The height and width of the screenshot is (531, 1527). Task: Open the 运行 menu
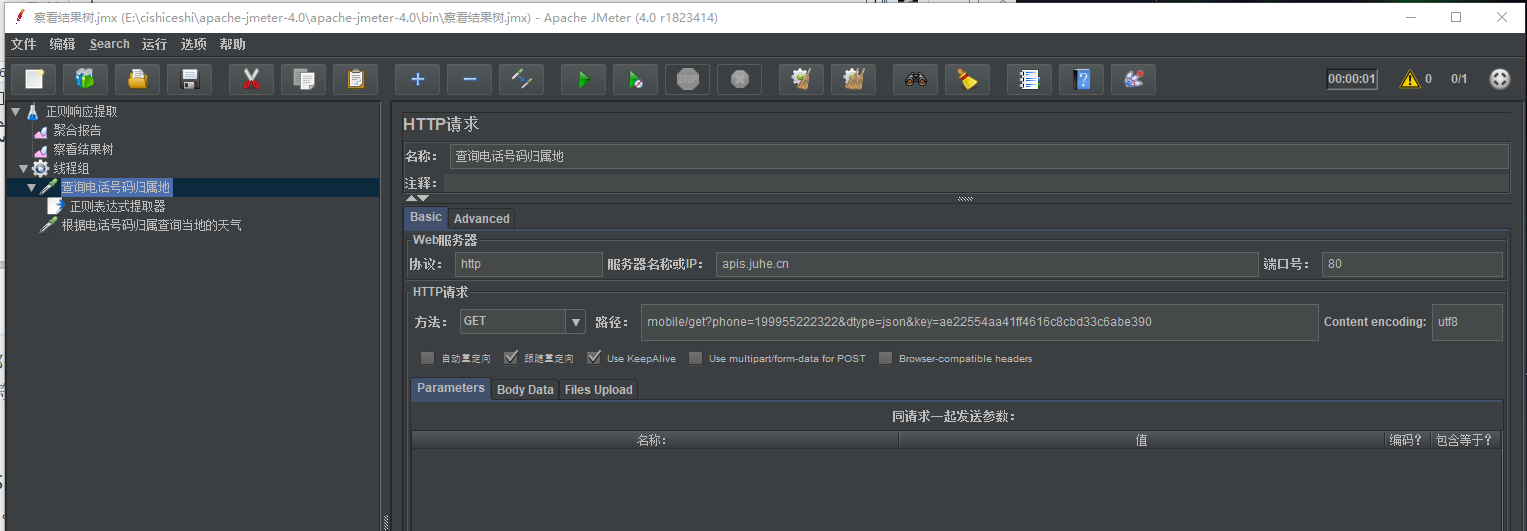coord(154,44)
